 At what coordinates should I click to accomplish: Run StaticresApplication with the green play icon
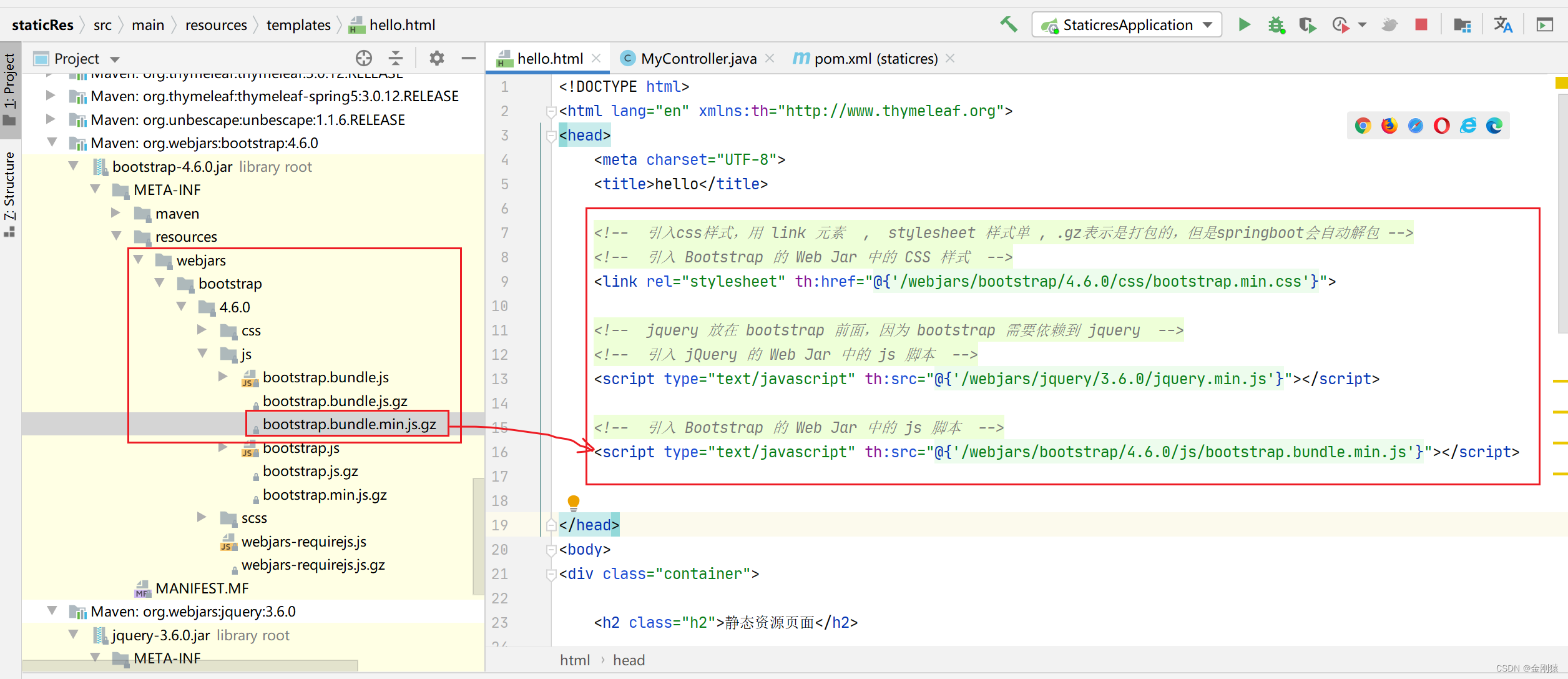[x=1244, y=24]
